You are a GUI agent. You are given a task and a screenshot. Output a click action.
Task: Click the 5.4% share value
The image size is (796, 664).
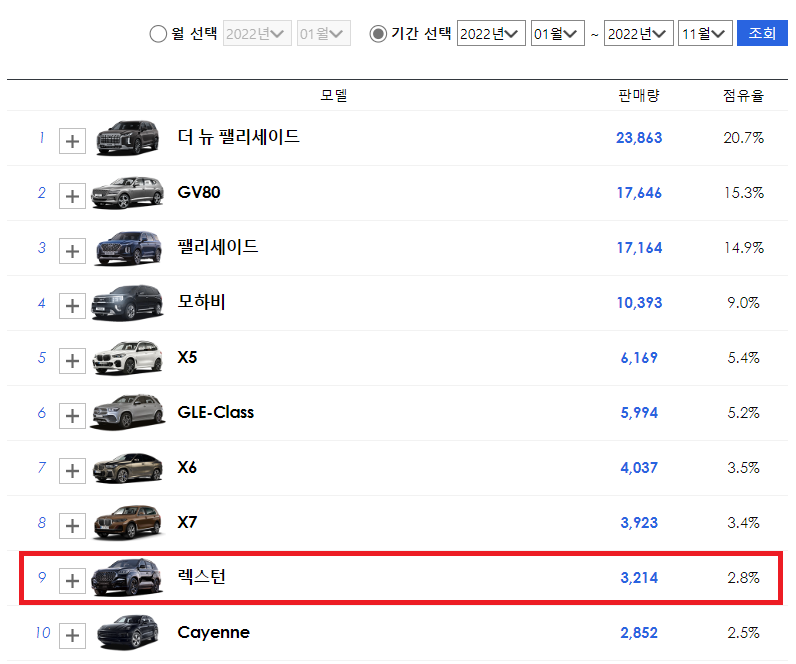coord(744,358)
